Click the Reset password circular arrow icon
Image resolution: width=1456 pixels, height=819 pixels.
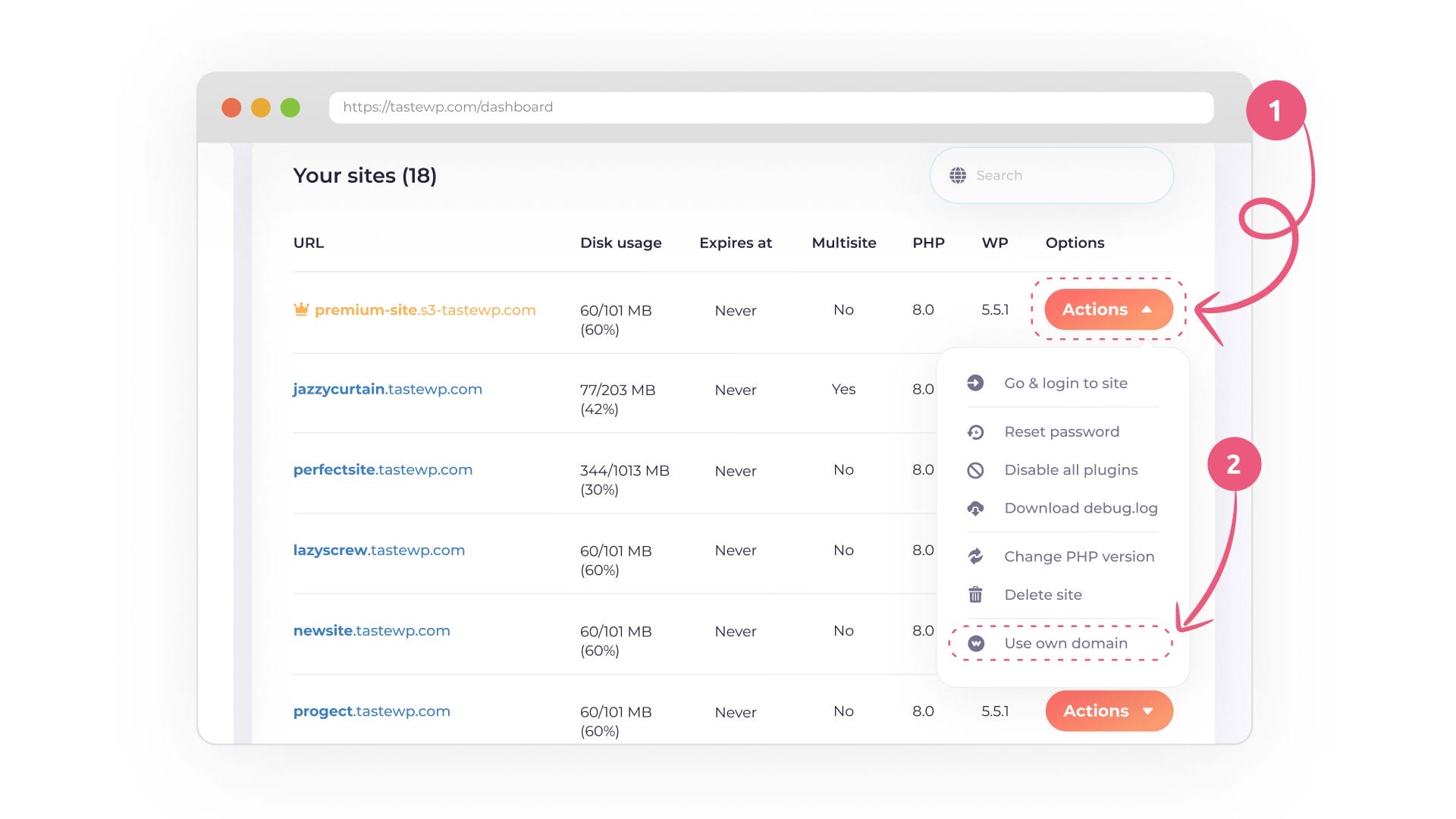click(975, 432)
